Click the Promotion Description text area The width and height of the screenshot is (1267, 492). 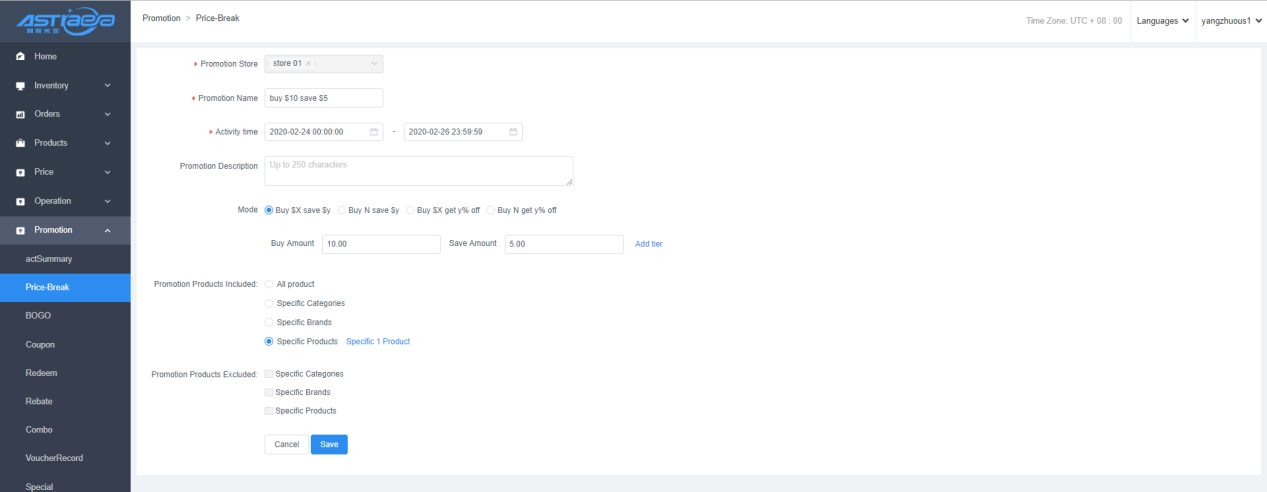[x=418, y=171]
